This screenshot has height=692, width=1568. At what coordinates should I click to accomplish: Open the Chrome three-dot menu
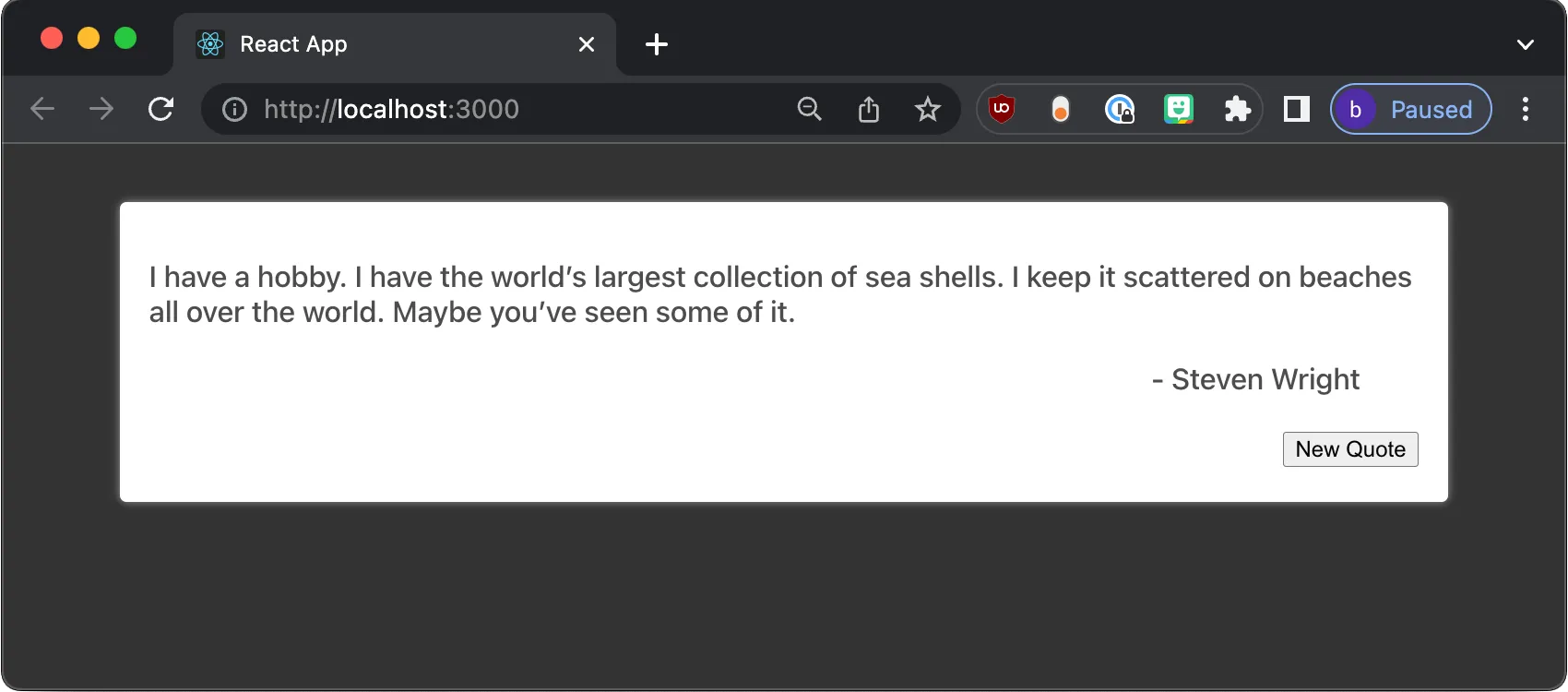click(1526, 109)
